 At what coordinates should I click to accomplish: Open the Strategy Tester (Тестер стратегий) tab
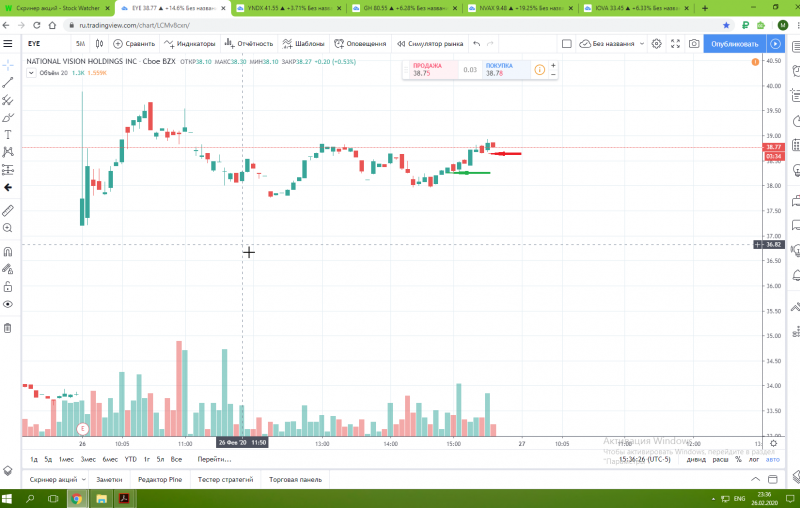(226, 479)
